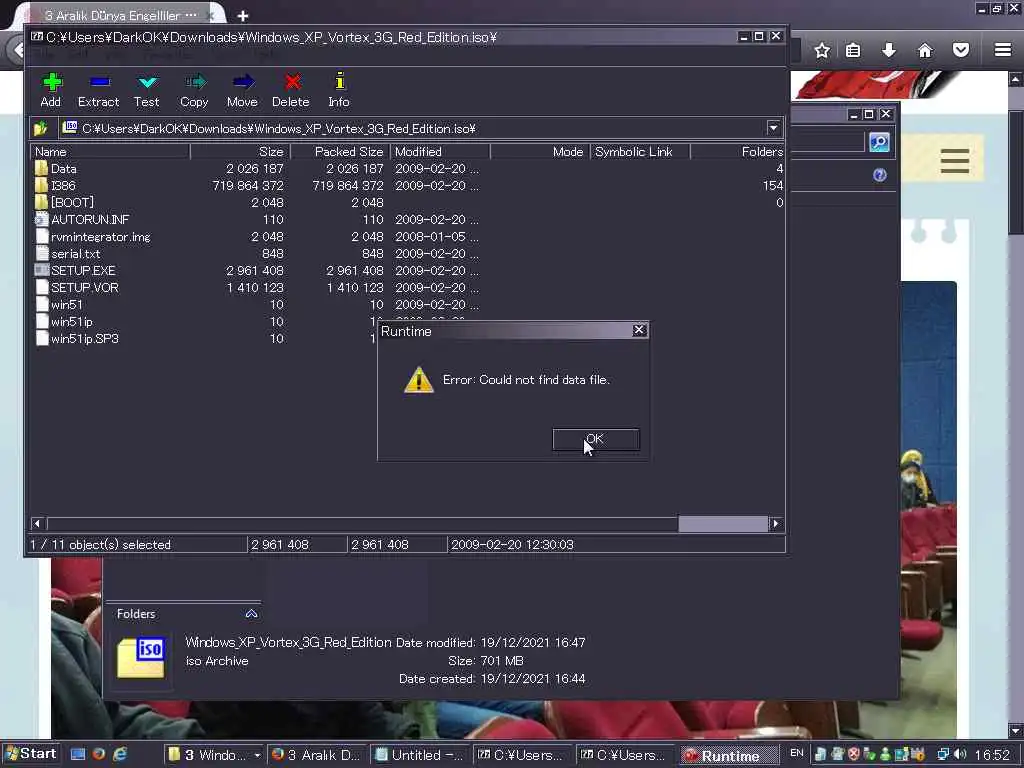This screenshot has width=1024, height=768.
Task: Click the Symbolic Link column header
Action: (640, 152)
